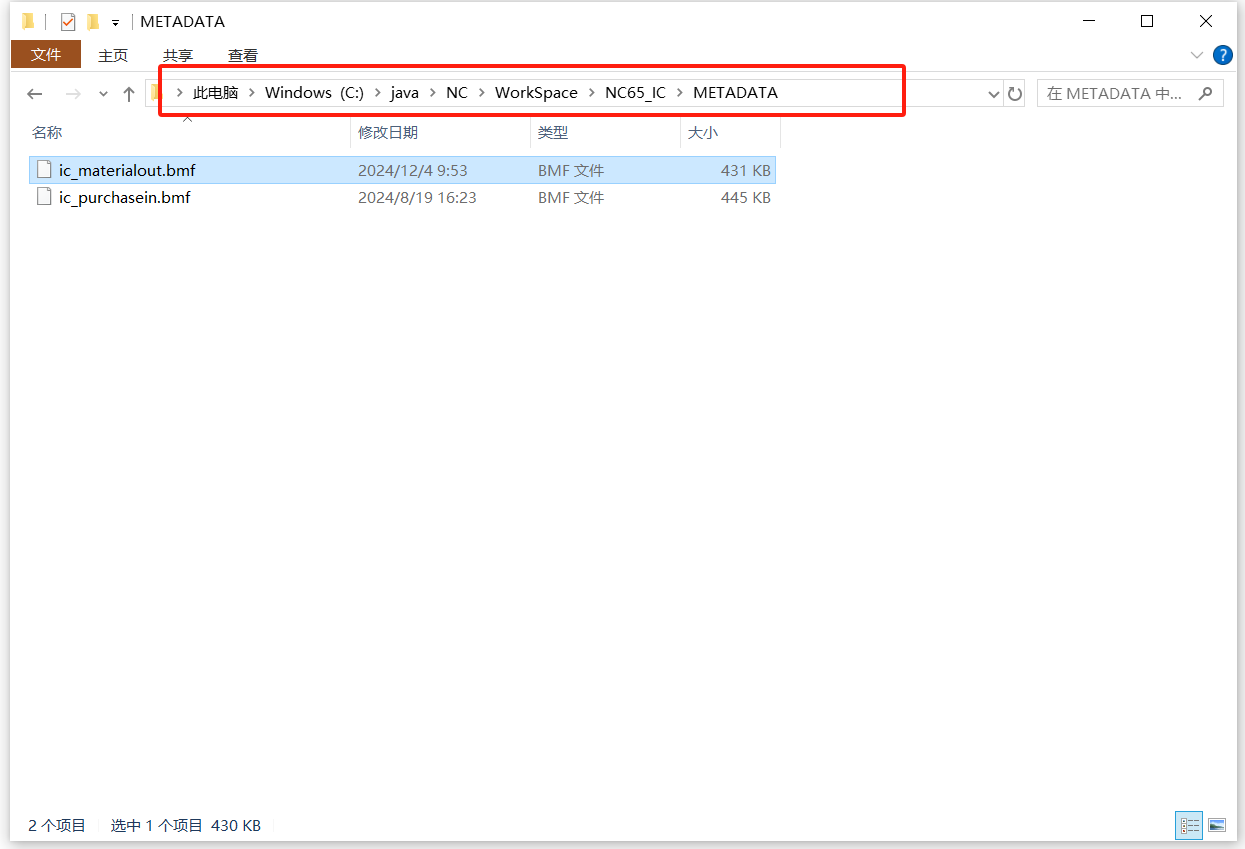Click BMF 文件 type for ic_materialout.bmf
The height and width of the screenshot is (849, 1245).
click(x=571, y=171)
